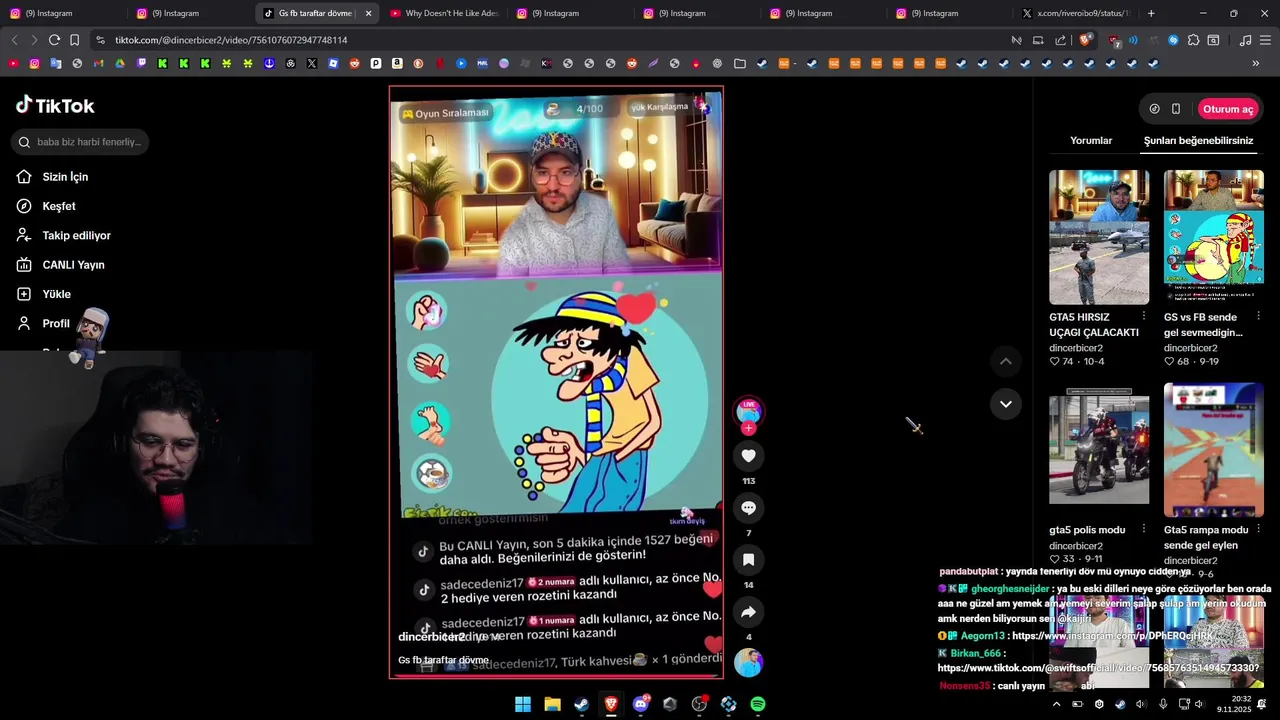1280x720 pixels.
Task: Open options for GS vs FB video
Action: pyautogui.click(x=1258, y=317)
